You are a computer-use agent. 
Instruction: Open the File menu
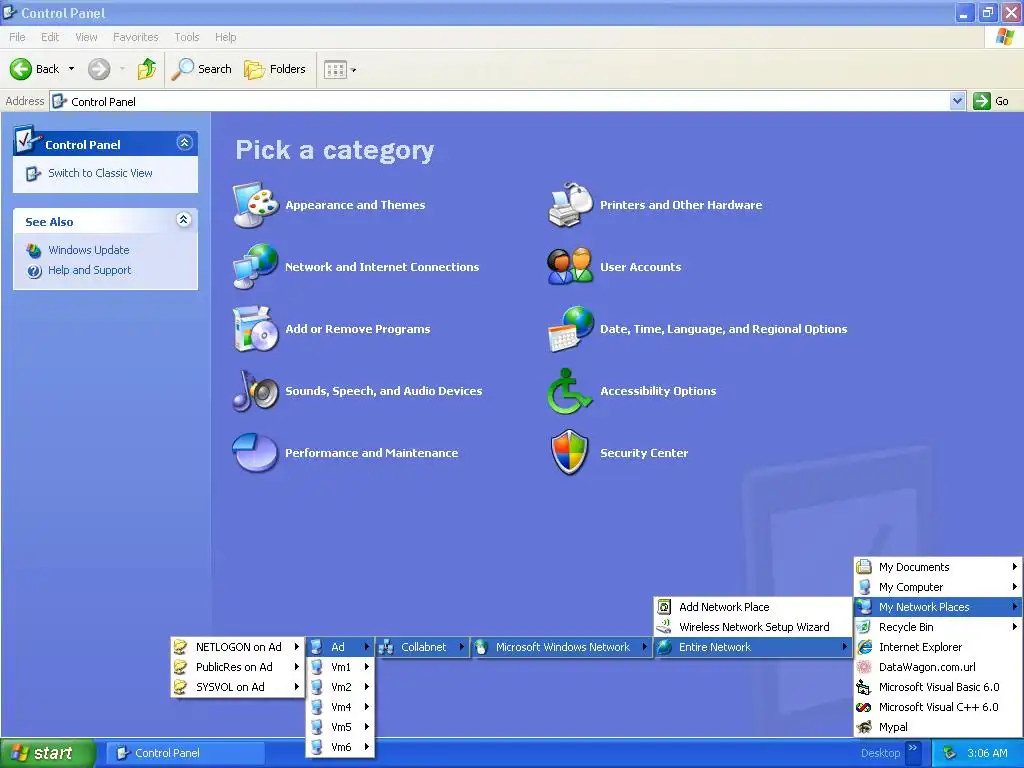click(x=18, y=37)
